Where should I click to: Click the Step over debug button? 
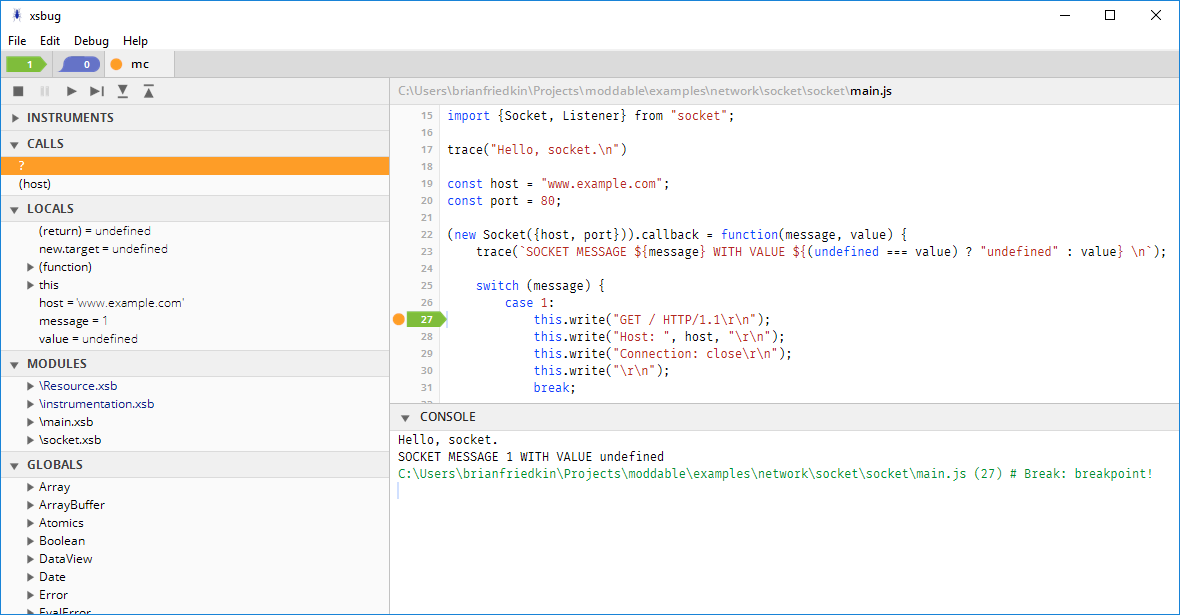(97, 91)
